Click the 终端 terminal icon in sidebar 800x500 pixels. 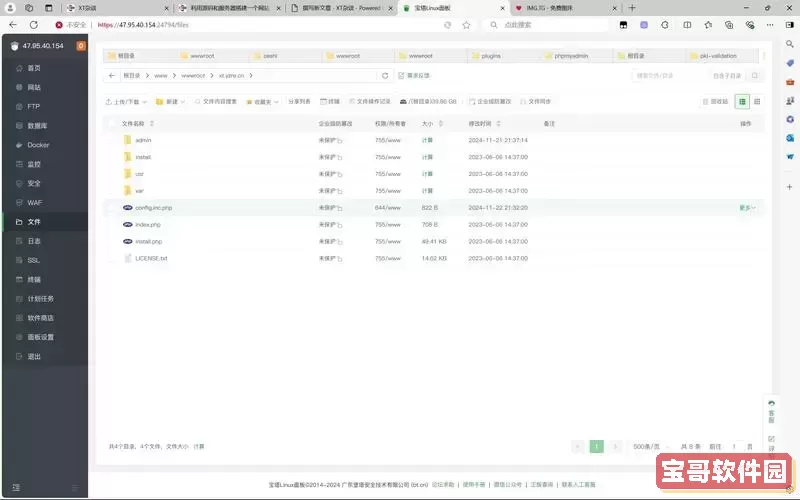(19, 280)
